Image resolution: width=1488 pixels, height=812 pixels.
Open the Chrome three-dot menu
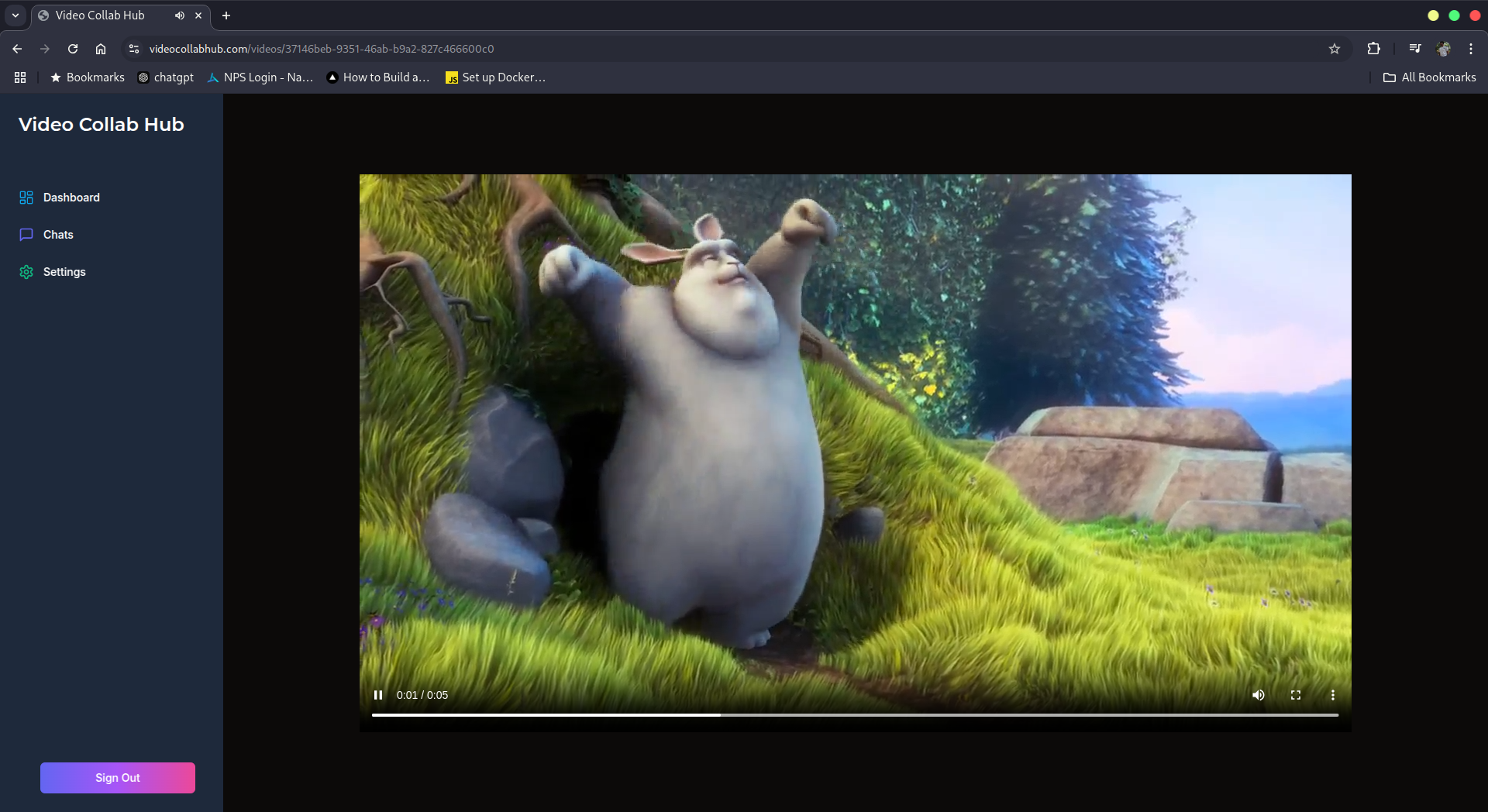pos(1471,49)
